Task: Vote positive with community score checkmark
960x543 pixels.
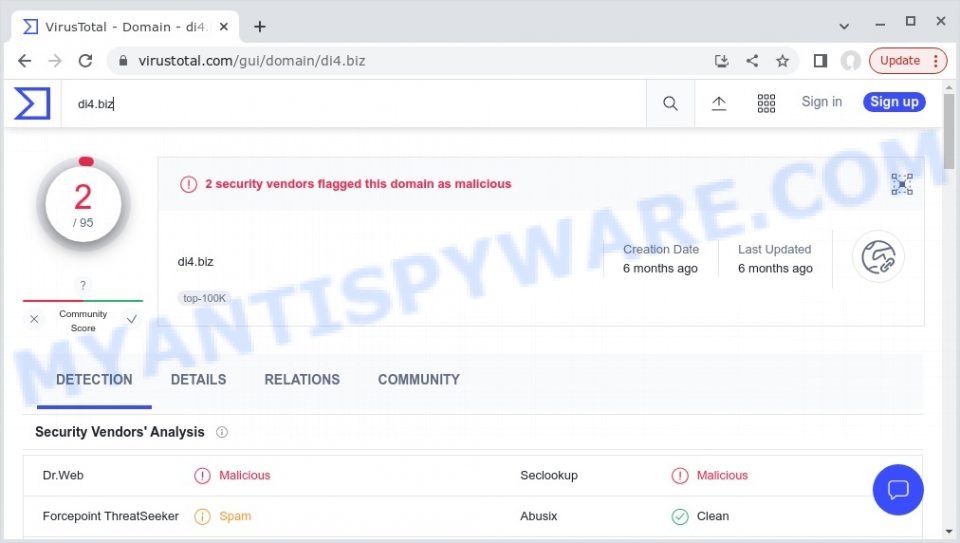Action: [x=132, y=319]
